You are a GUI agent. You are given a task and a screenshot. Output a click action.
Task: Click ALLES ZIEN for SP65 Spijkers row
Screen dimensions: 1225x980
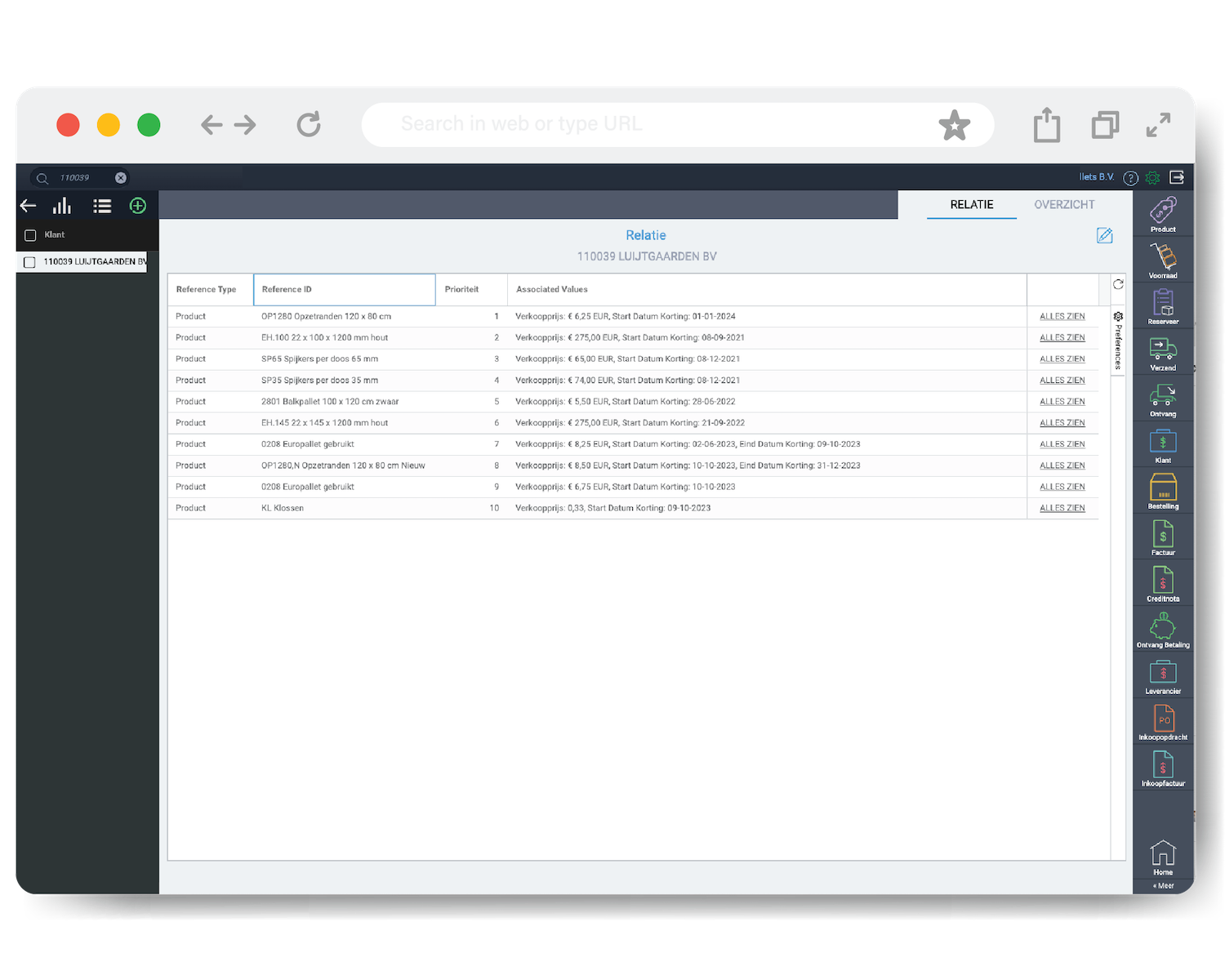pos(1062,359)
